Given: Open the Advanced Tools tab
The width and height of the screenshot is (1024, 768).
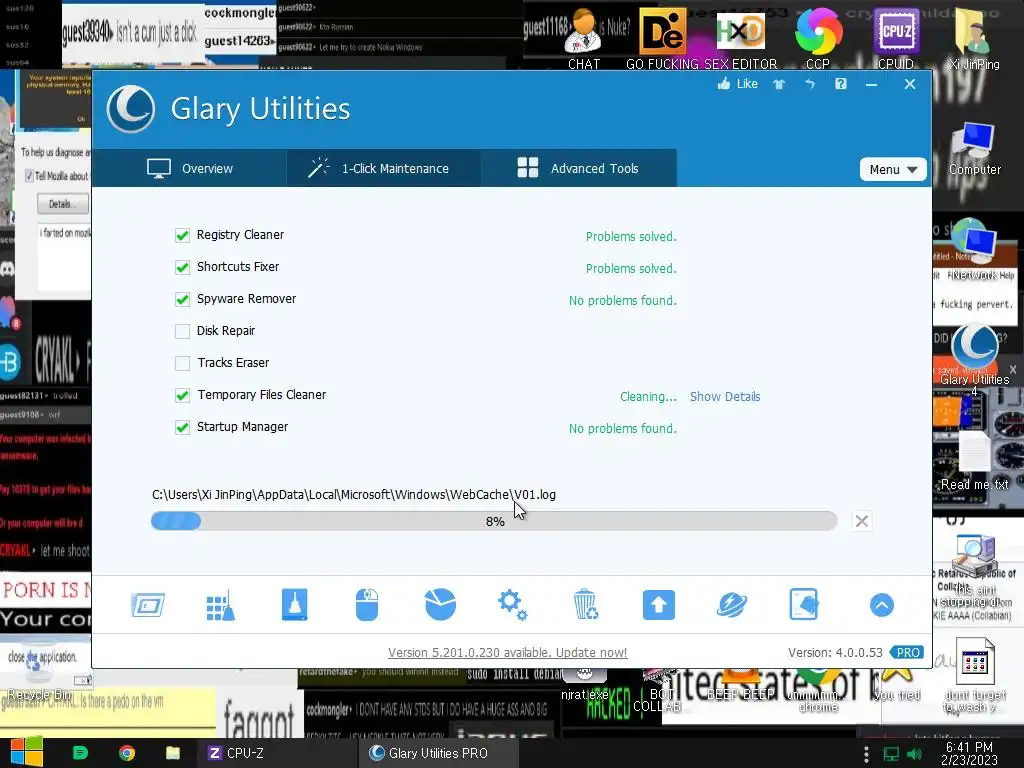Looking at the screenshot, I should pyautogui.click(x=579, y=168).
